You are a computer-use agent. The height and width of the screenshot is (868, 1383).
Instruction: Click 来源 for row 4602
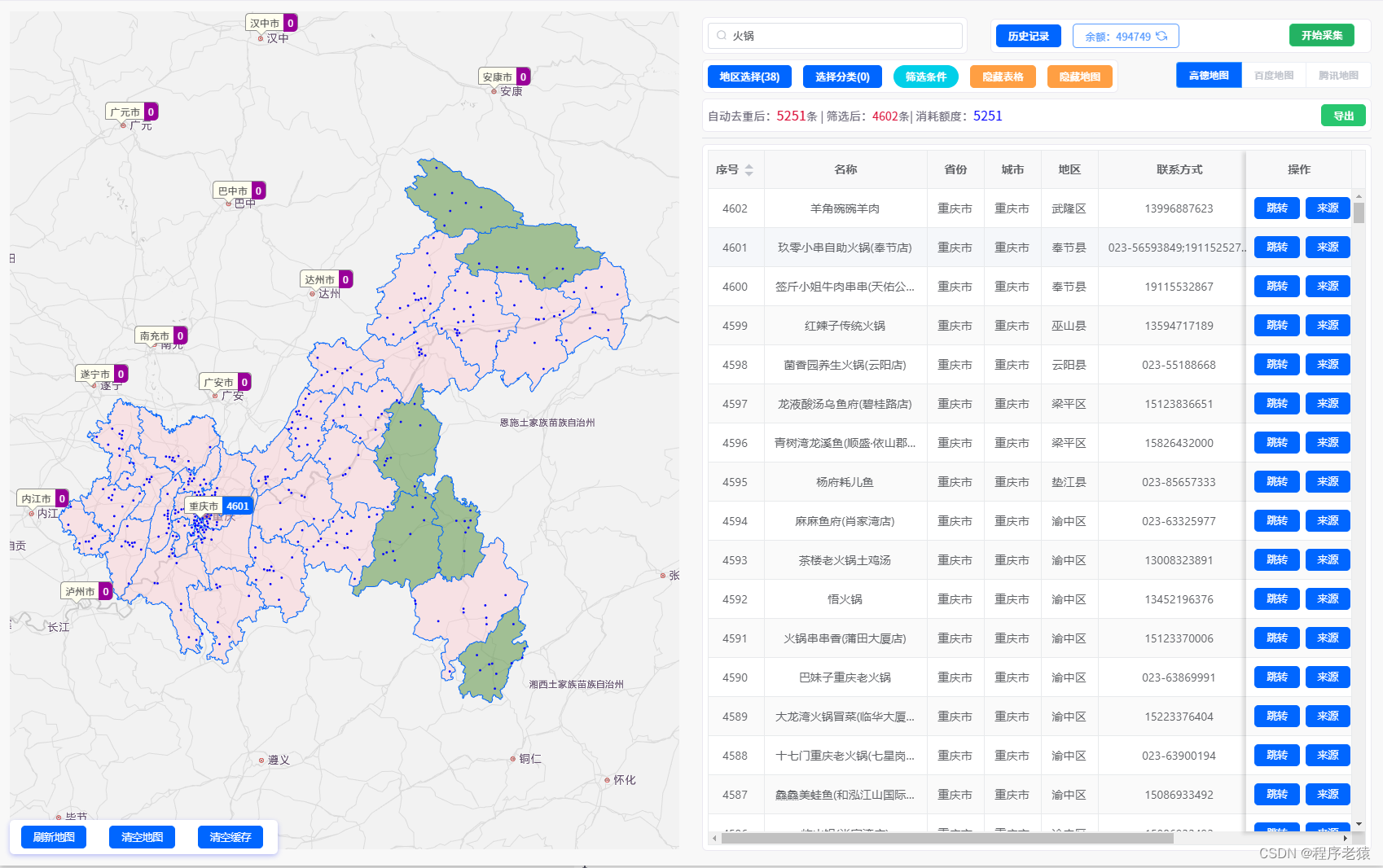click(1328, 208)
